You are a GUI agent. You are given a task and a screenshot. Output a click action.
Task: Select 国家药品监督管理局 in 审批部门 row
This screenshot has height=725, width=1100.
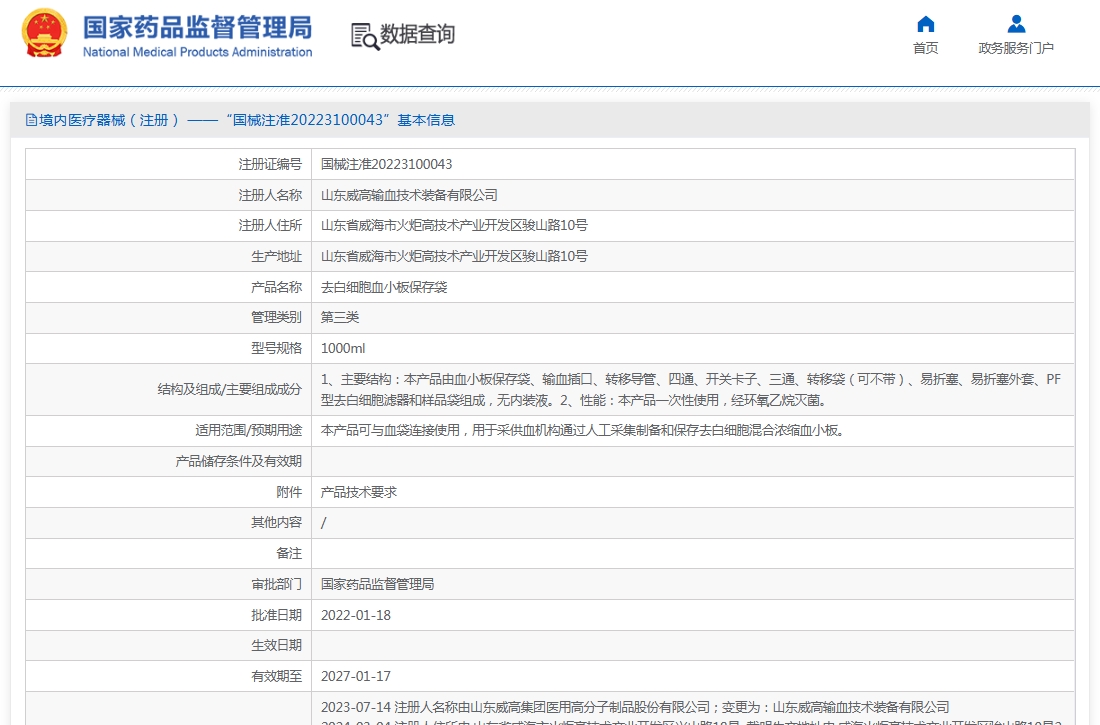tap(377, 584)
